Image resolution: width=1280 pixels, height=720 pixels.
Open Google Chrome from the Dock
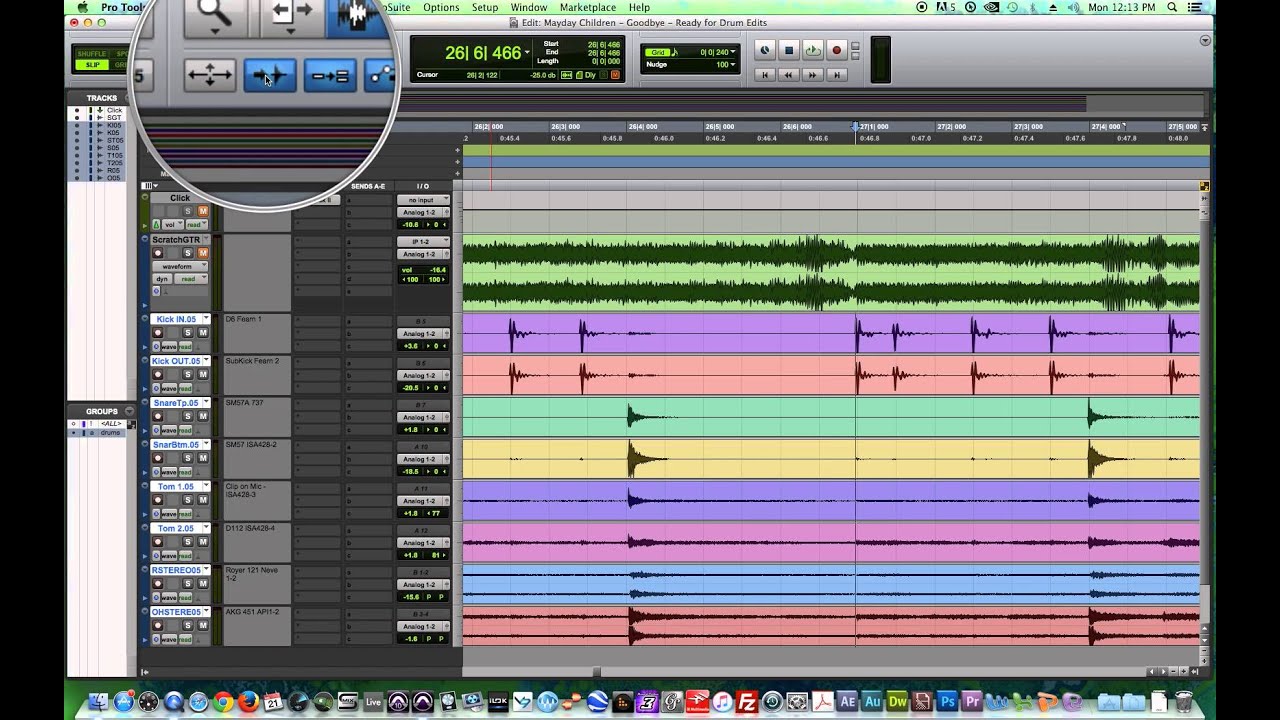click(x=223, y=702)
